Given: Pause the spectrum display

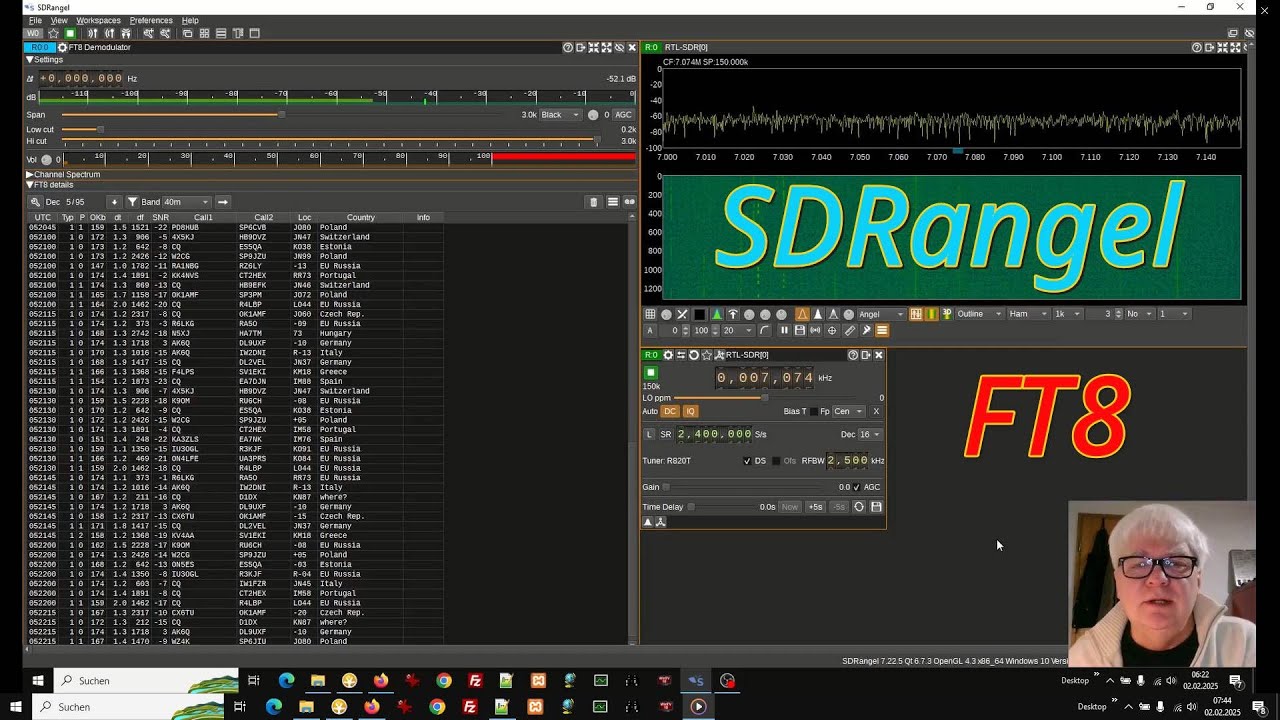Looking at the screenshot, I should pyautogui.click(x=784, y=330).
